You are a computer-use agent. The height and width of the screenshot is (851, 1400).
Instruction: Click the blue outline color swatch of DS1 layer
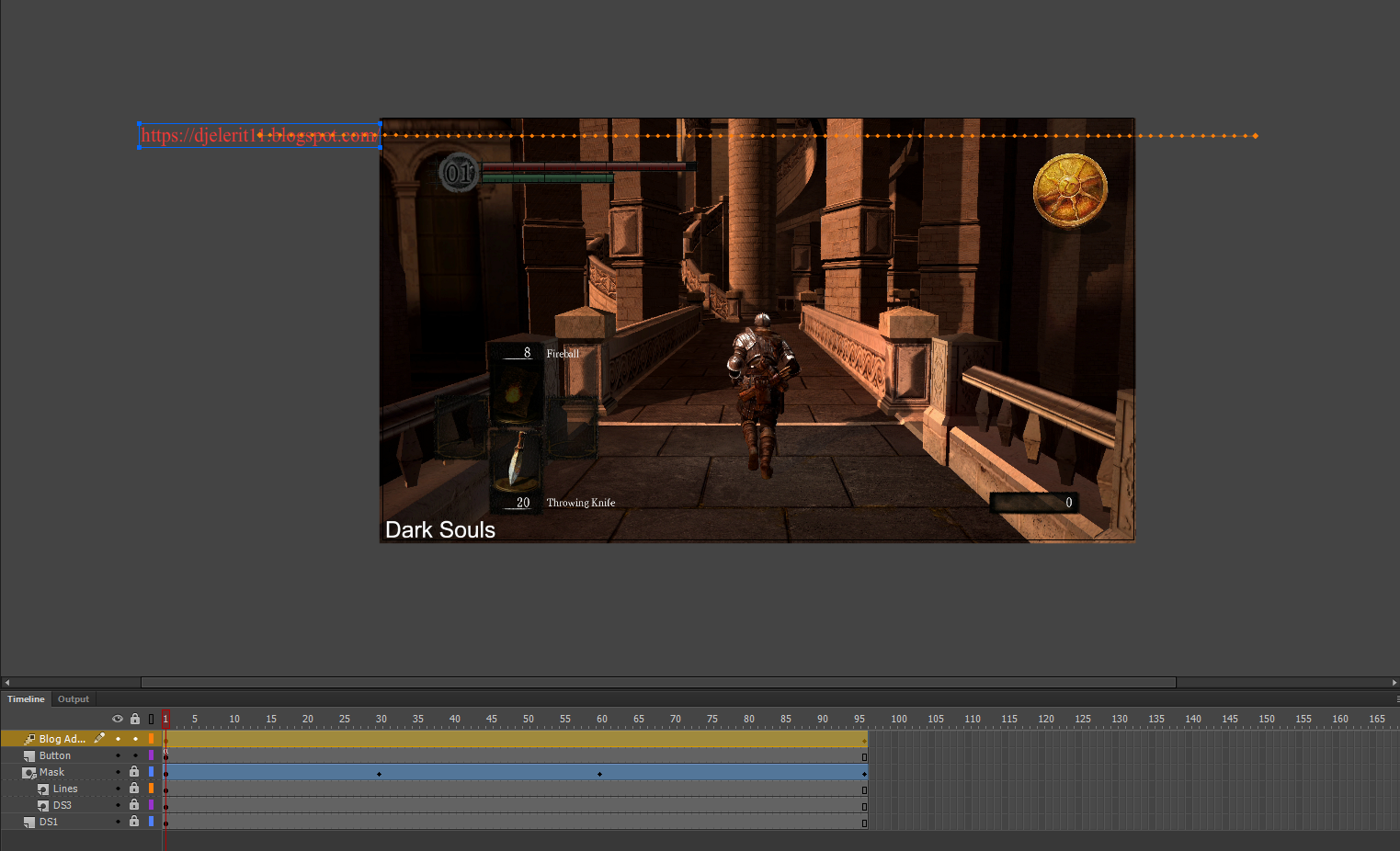(x=152, y=822)
